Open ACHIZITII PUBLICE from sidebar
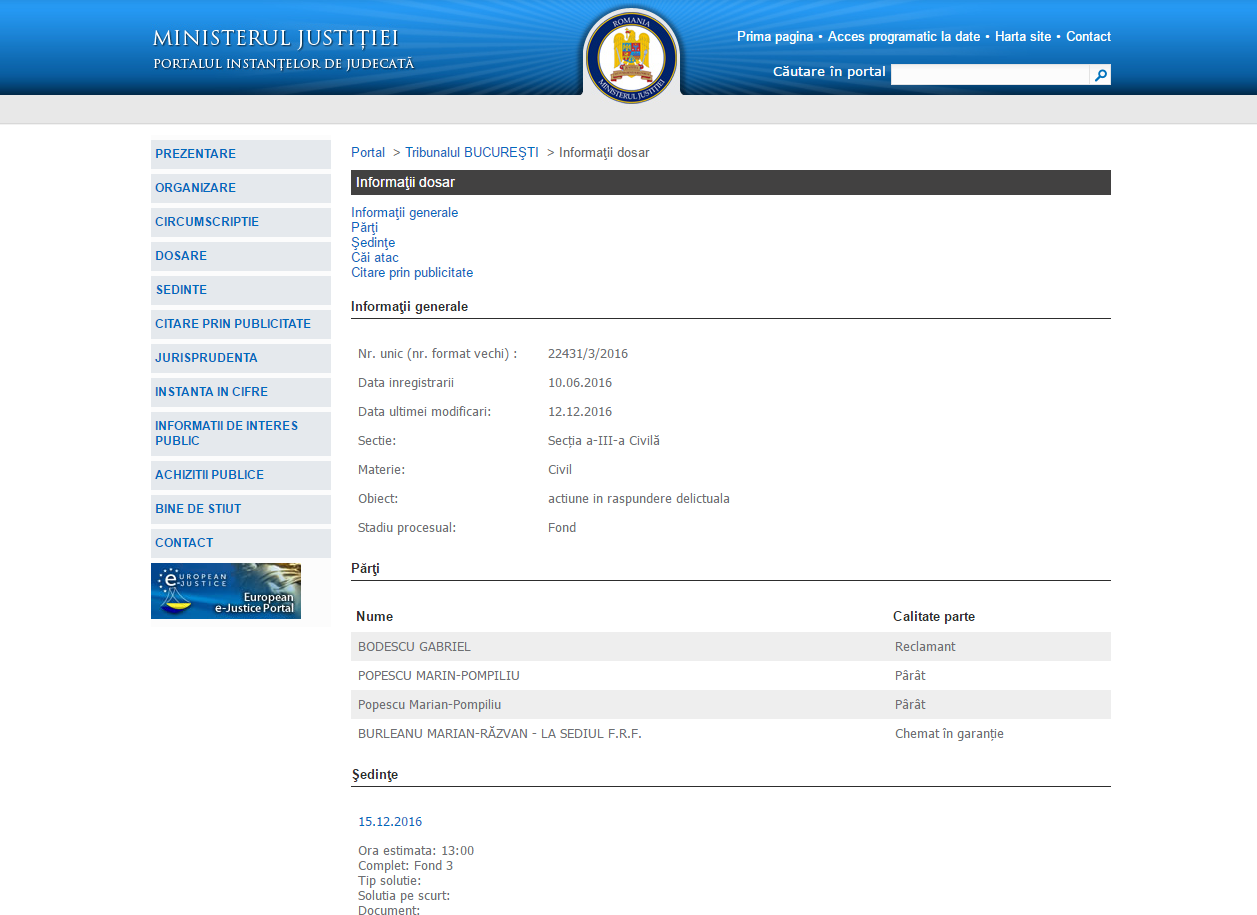The width and height of the screenshot is (1257, 915). pyautogui.click(x=209, y=475)
